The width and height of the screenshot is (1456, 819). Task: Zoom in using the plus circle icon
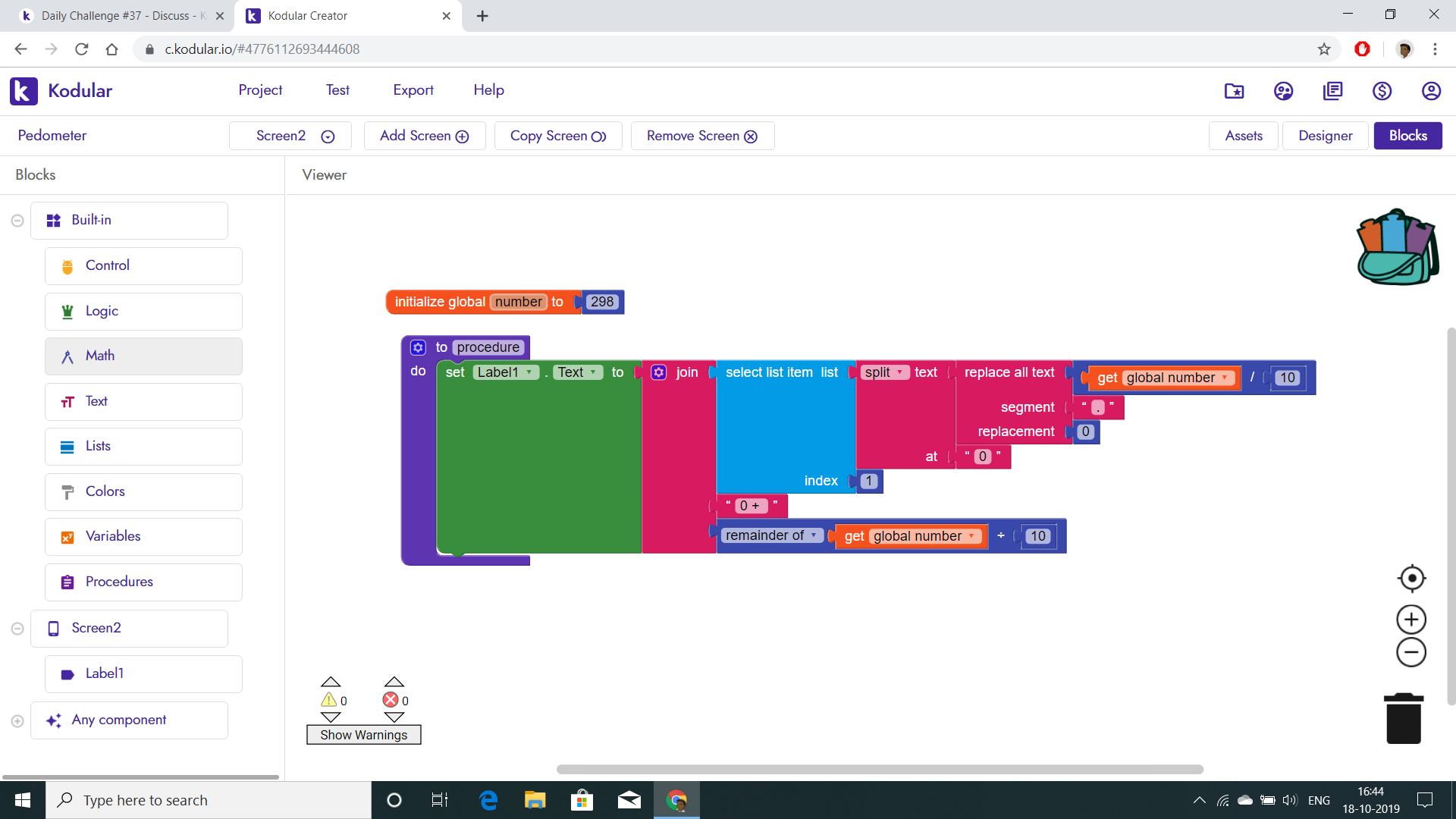[1411, 620]
